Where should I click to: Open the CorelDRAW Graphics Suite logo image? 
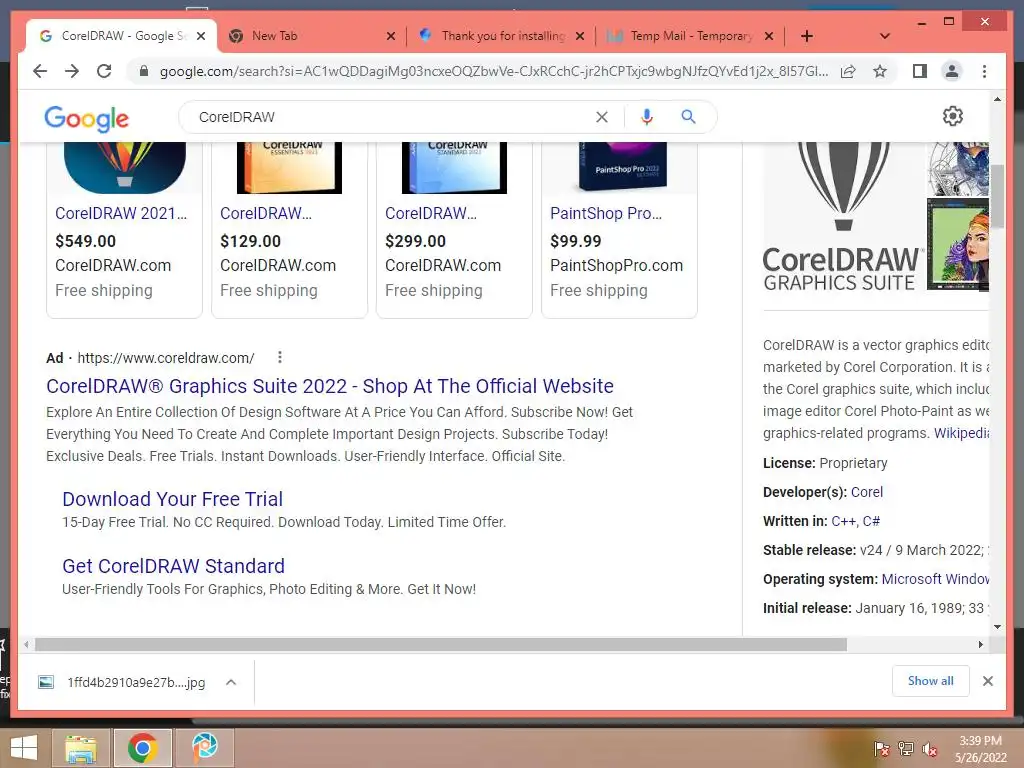(x=842, y=217)
